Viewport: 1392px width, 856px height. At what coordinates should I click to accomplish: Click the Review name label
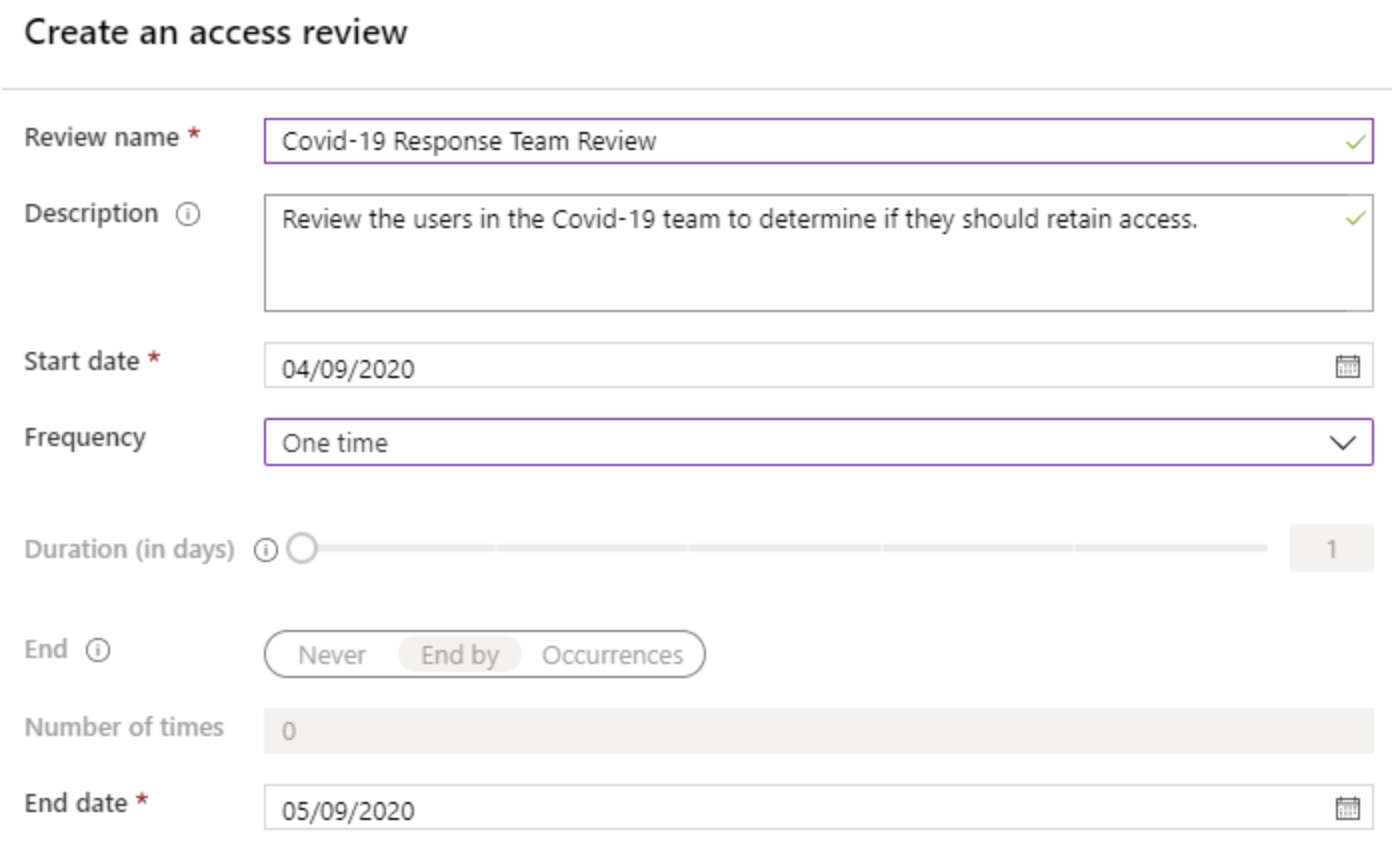click(102, 137)
